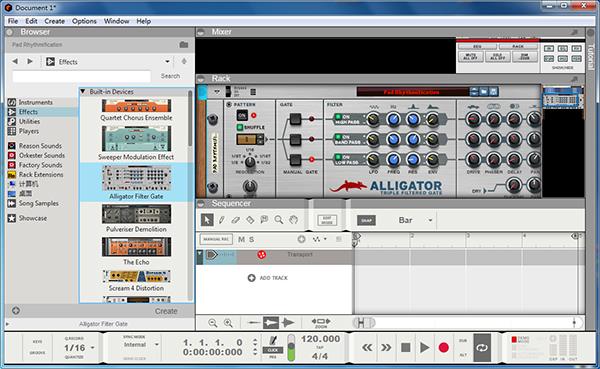Open the Window menu

click(116, 21)
